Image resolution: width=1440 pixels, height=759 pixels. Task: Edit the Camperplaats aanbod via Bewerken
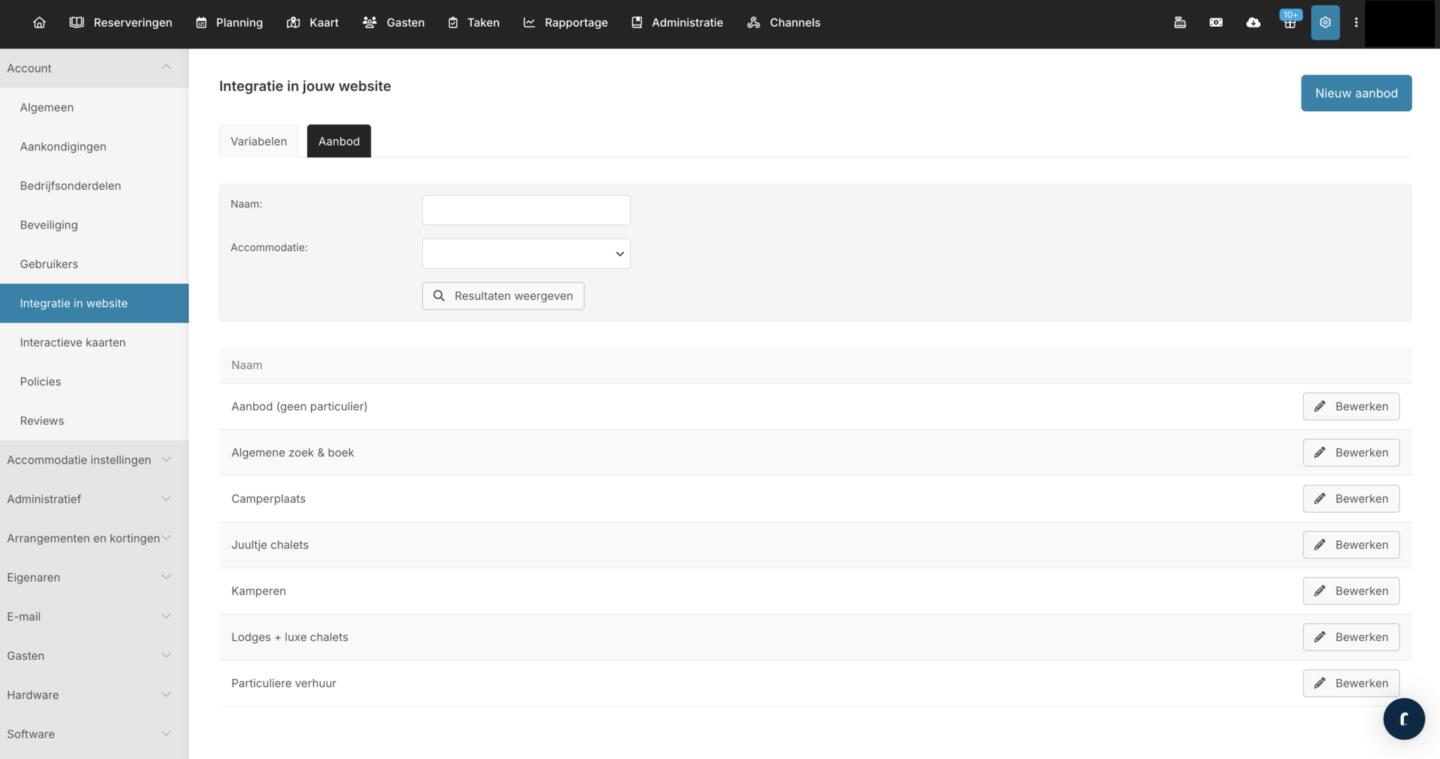tap(1350, 499)
